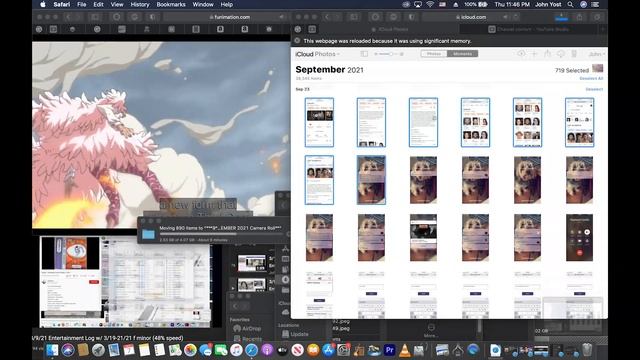Click the Thu 11:46 PM clock
The width and height of the screenshot is (640, 360).
tap(512, 4)
